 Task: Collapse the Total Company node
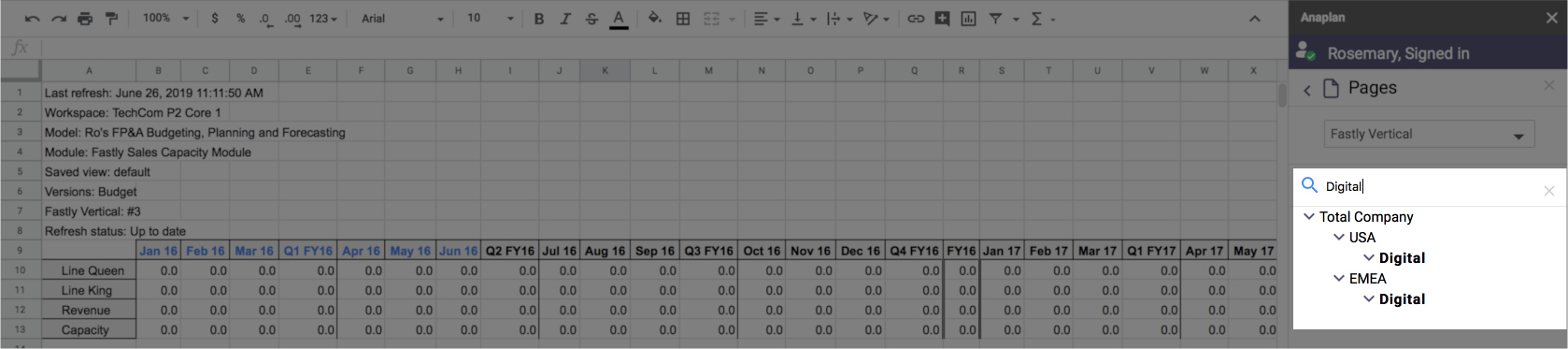1309,216
